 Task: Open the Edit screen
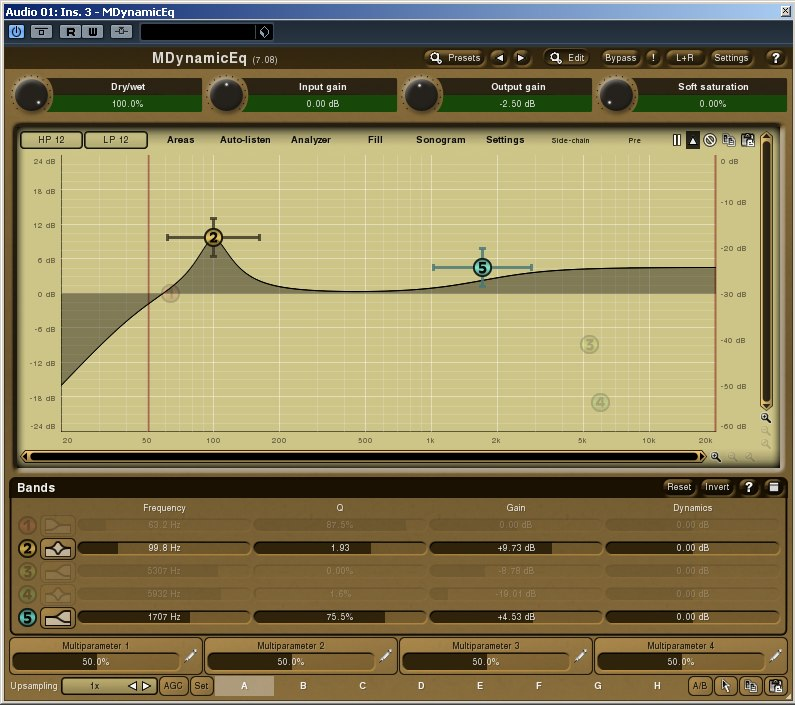click(x=567, y=58)
